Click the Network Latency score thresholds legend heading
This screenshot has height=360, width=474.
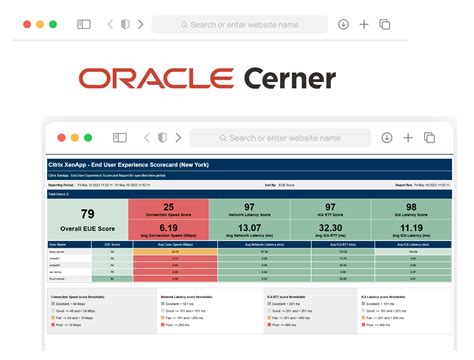click(x=187, y=297)
